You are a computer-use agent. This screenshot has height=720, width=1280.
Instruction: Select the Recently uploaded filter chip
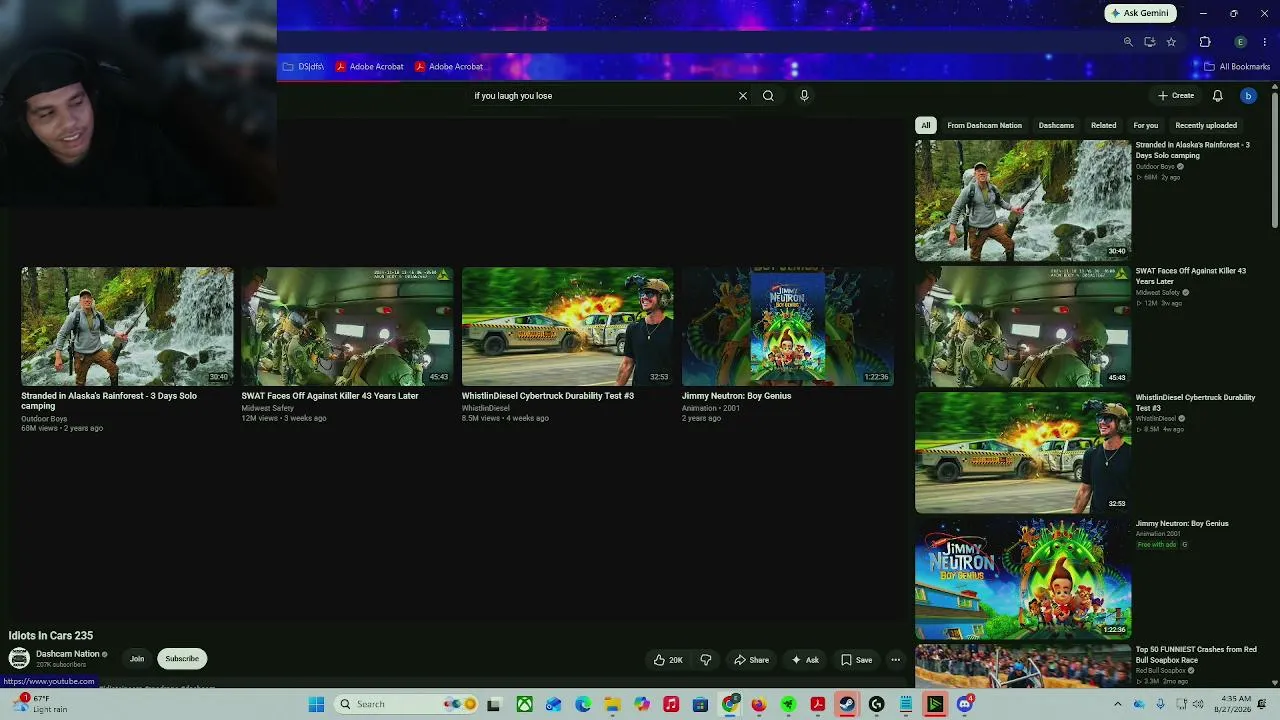1206,126
